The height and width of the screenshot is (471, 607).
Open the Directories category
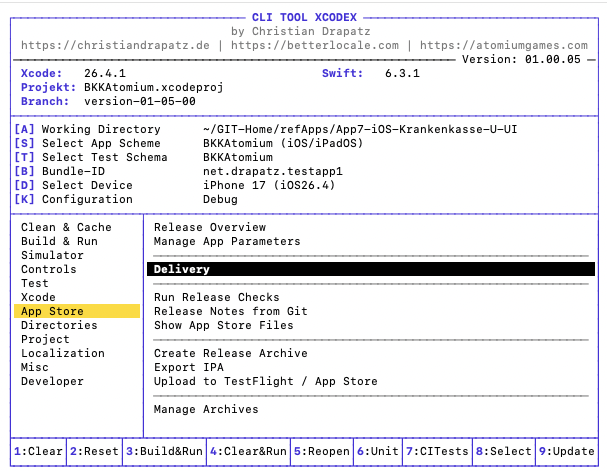click(x=59, y=325)
